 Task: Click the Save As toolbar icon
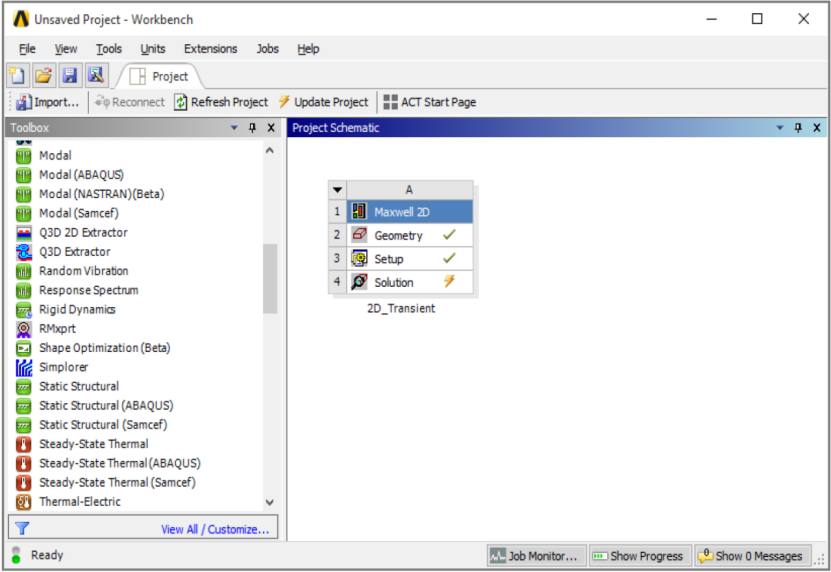tap(96, 75)
